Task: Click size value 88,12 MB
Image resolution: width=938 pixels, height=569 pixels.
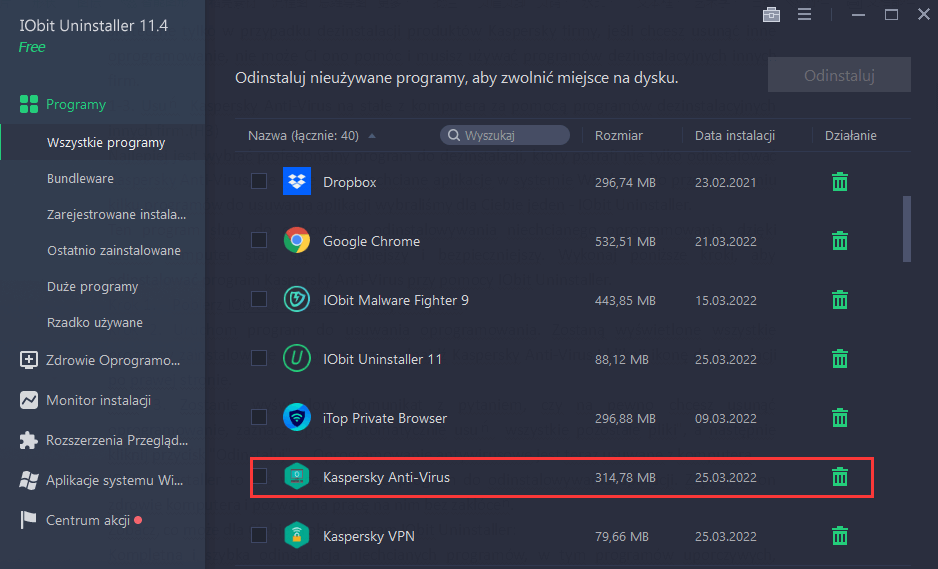Action: pos(622,360)
